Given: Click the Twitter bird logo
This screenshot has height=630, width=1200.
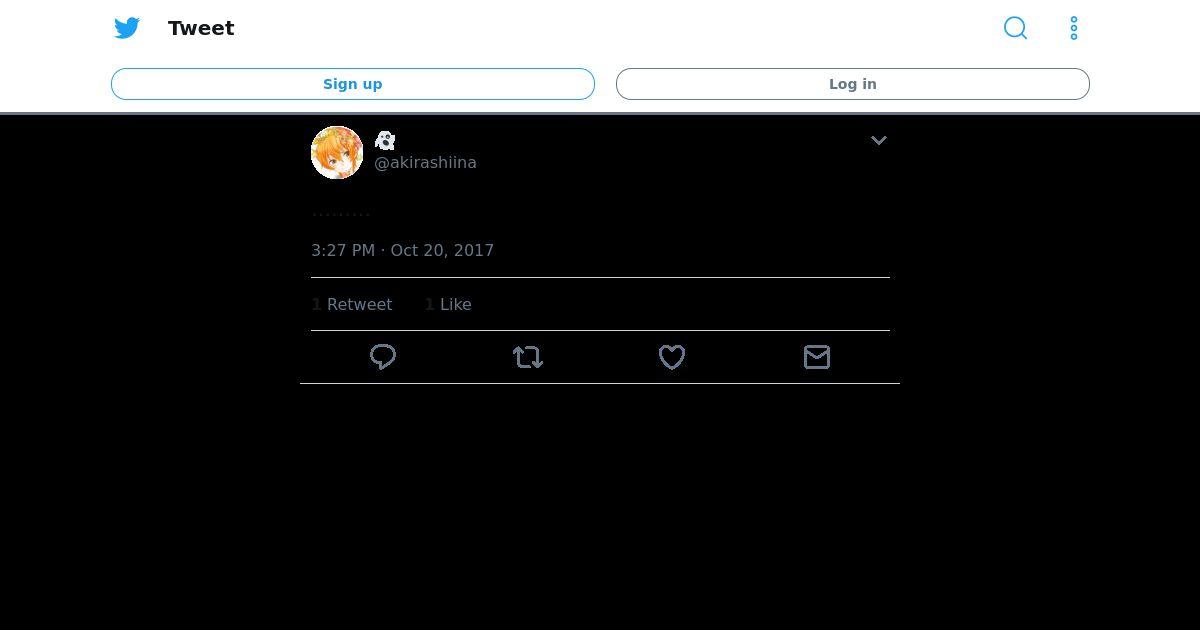Looking at the screenshot, I should (127, 28).
